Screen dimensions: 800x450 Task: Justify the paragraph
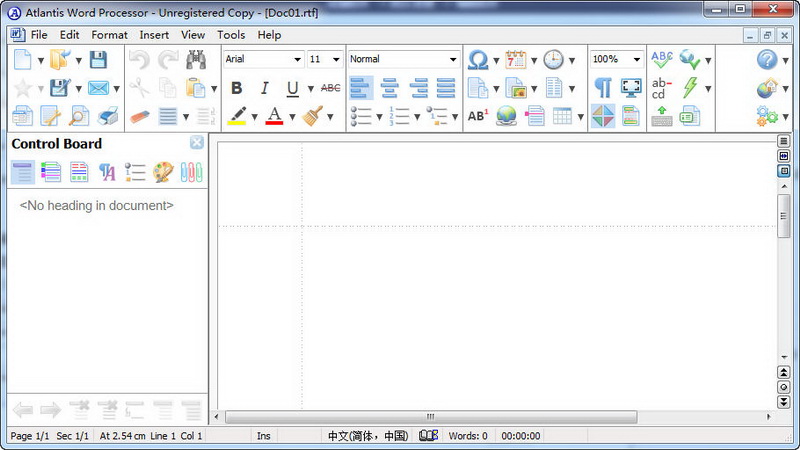pos(446,88)
